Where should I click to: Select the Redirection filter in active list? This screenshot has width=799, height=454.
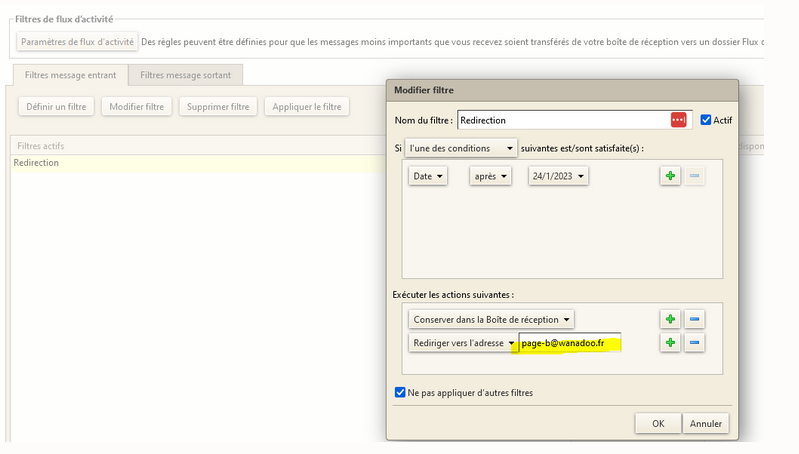coord(199,163)
